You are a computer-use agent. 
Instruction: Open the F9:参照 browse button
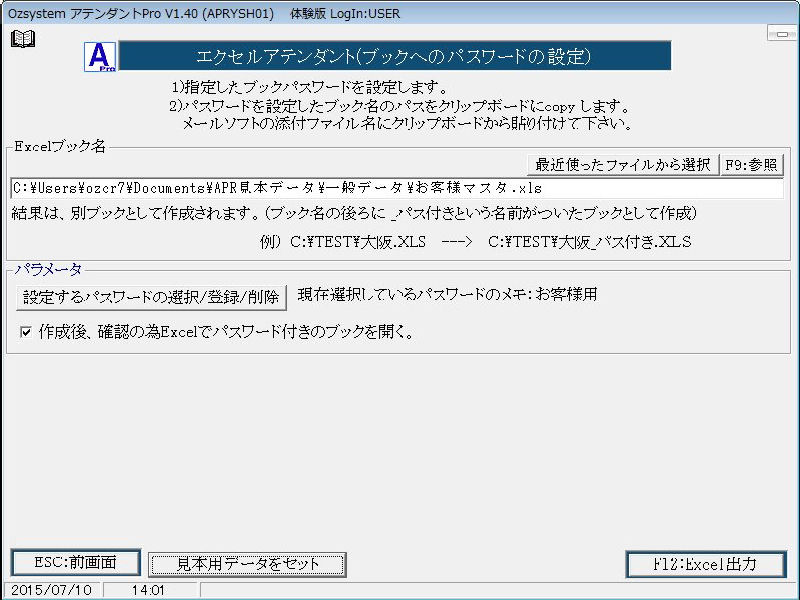tap(752, 165)
